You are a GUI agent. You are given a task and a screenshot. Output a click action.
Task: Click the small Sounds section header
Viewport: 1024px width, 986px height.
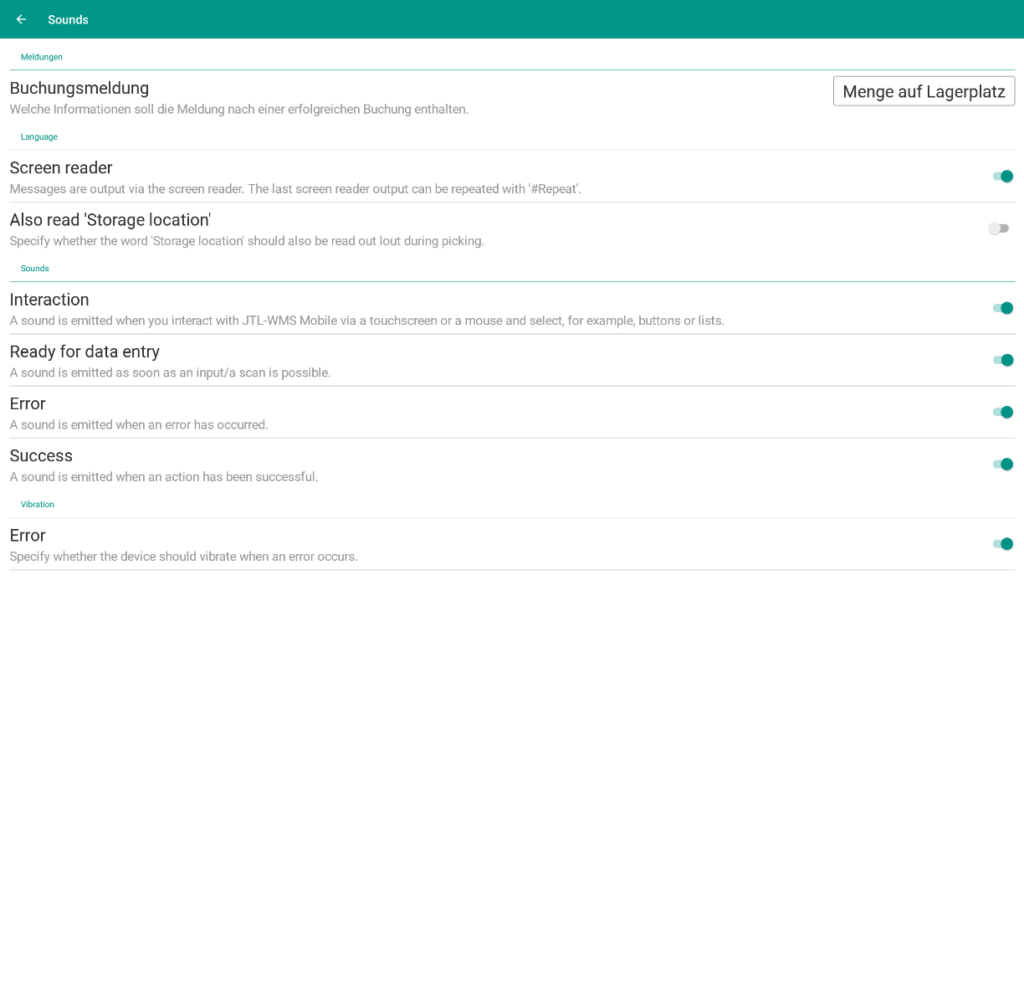coord(35,269)
